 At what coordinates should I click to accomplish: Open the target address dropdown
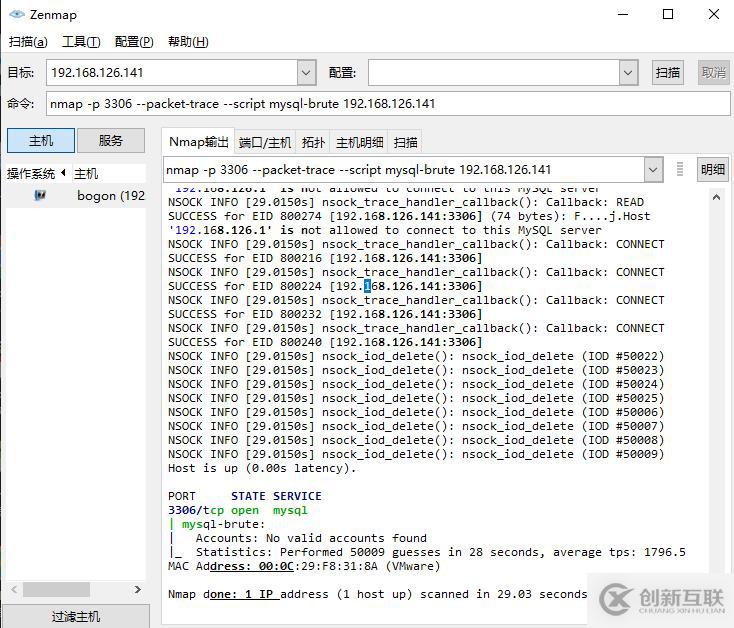pyautogui.click(x=306, y=72)
